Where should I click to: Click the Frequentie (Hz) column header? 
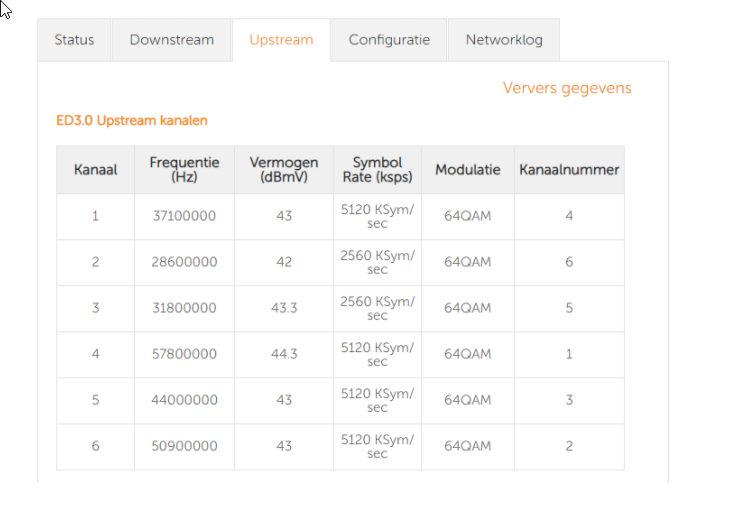184,170
